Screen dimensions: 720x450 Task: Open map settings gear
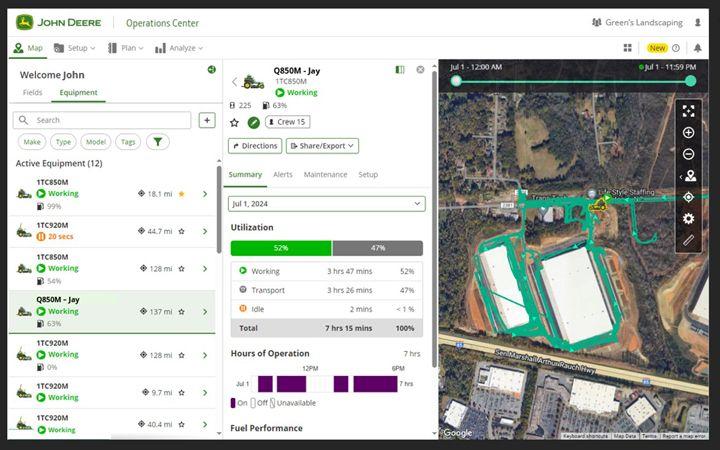click(688, 219)
